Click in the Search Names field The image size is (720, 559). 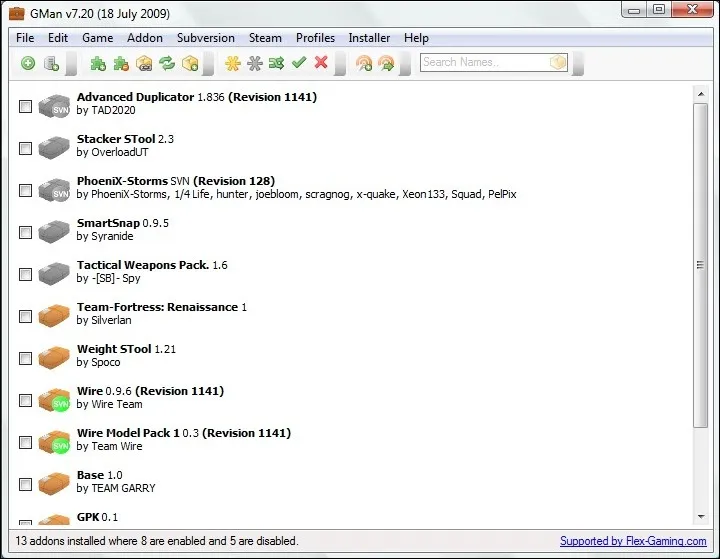click(x=483, y=62)
